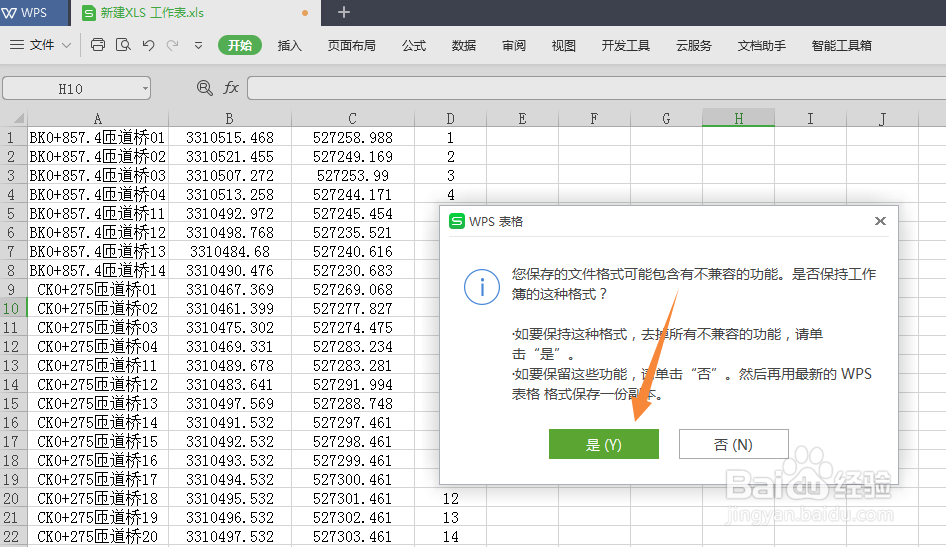Add a new document tab with plus
The image size is (946, 547).
[x=344, y=12]
